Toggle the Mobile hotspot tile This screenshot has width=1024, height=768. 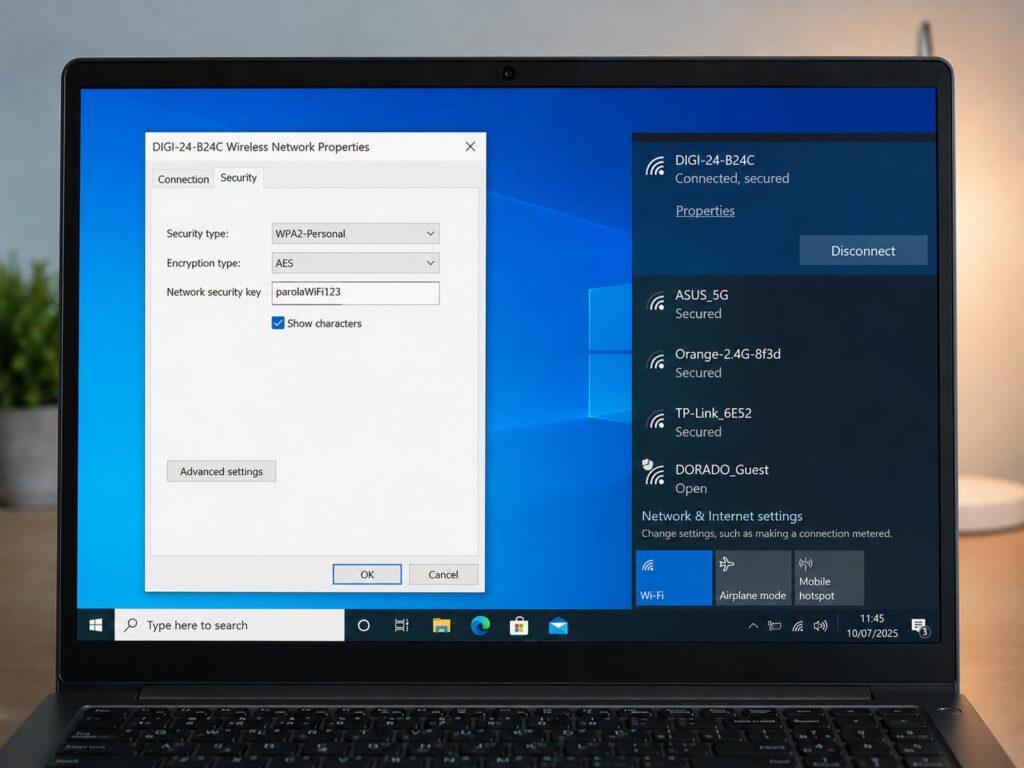(x=829, y=578)
